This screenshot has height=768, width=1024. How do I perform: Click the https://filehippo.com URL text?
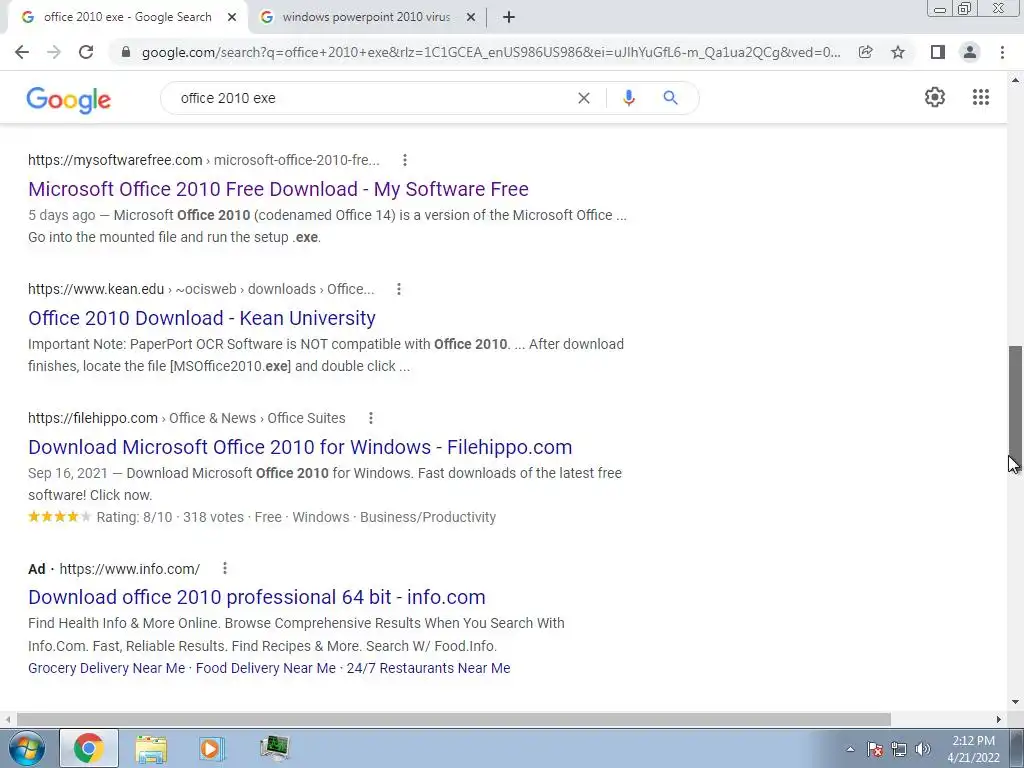93,418
